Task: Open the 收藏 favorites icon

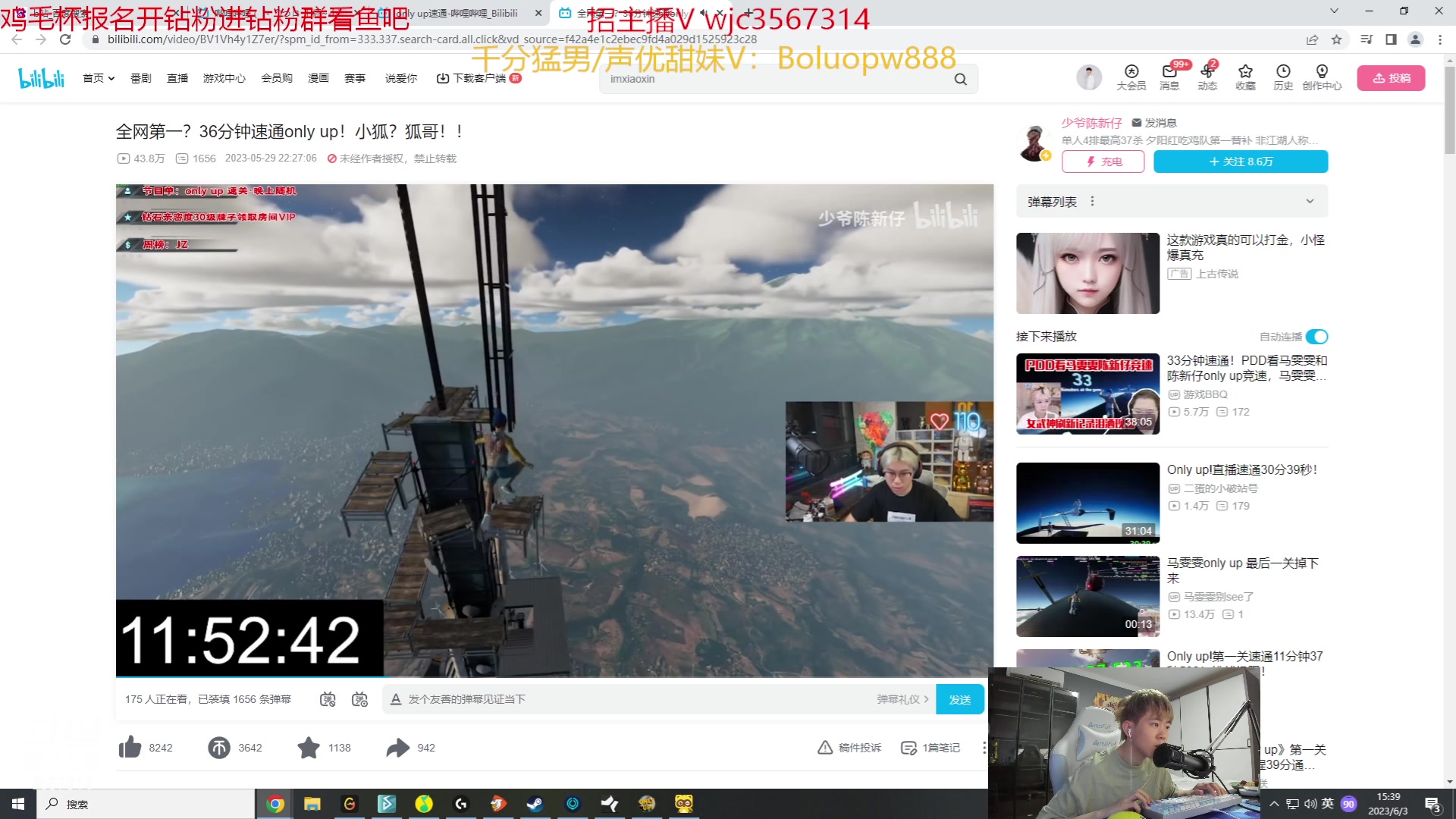Action: tap(1245, 77)
